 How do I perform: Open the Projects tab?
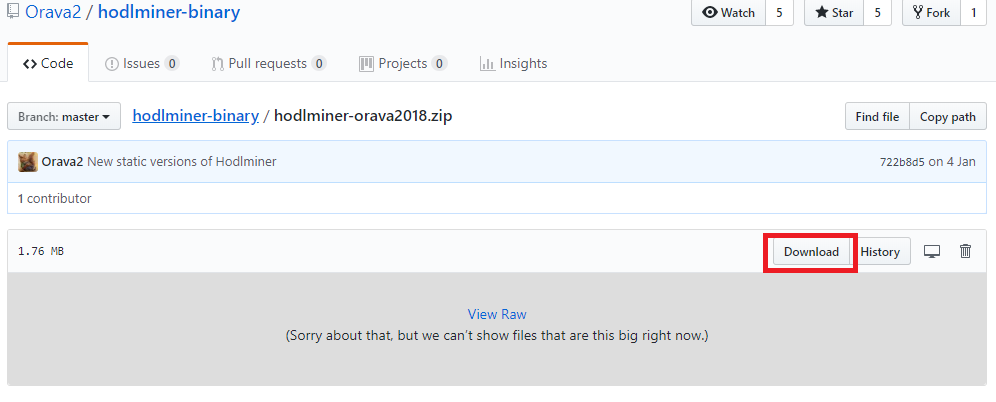[x=403, y=64]
